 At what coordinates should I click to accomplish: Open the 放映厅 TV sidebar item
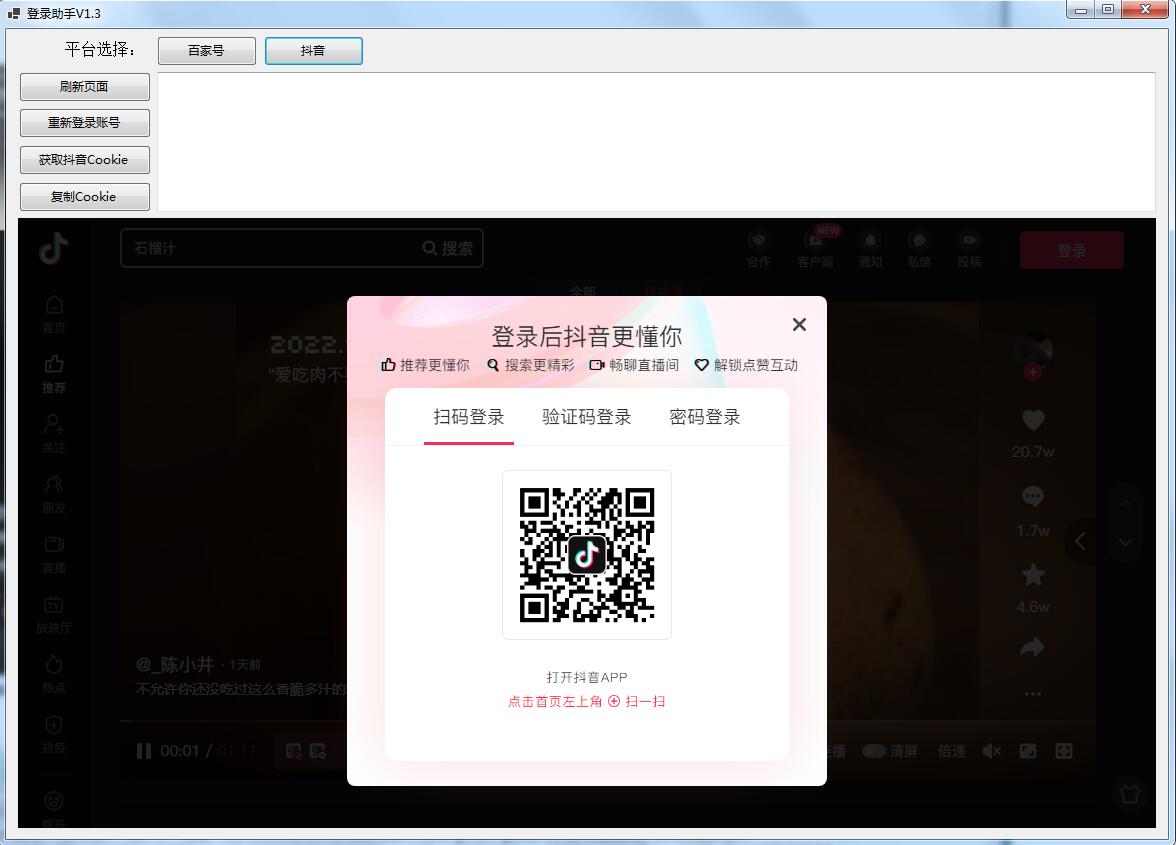click(x=54, y=614)
